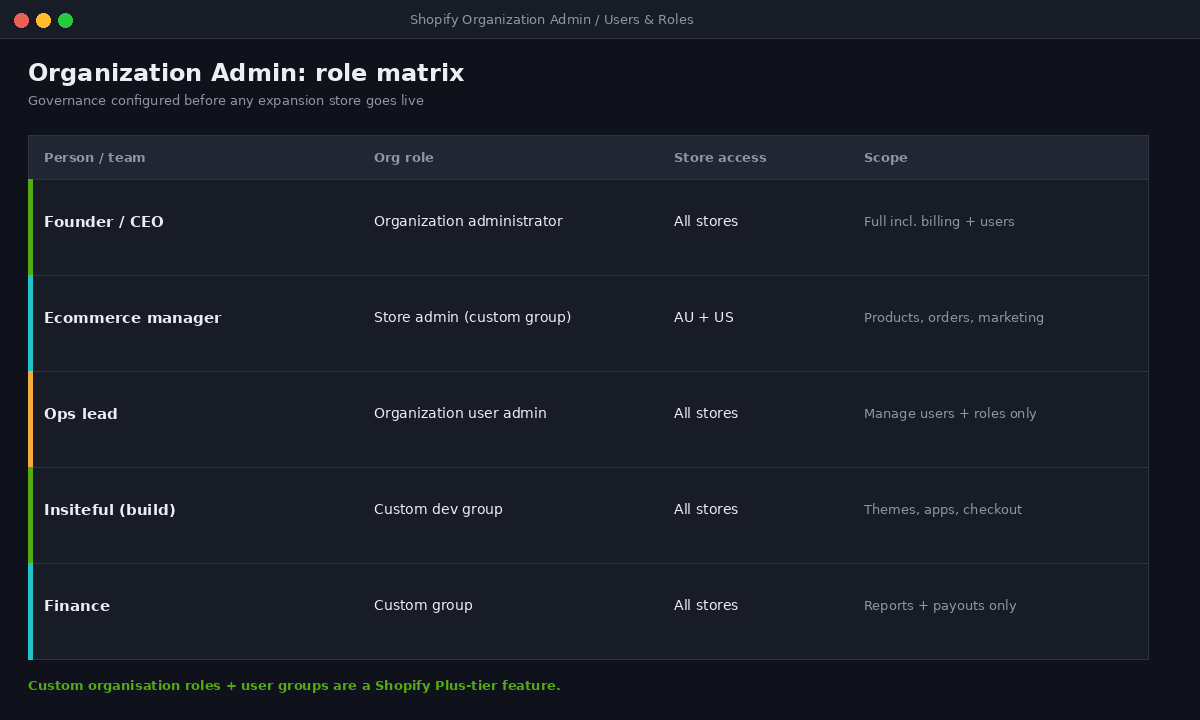Select the 'Ops lead' row name

point(81,414)
